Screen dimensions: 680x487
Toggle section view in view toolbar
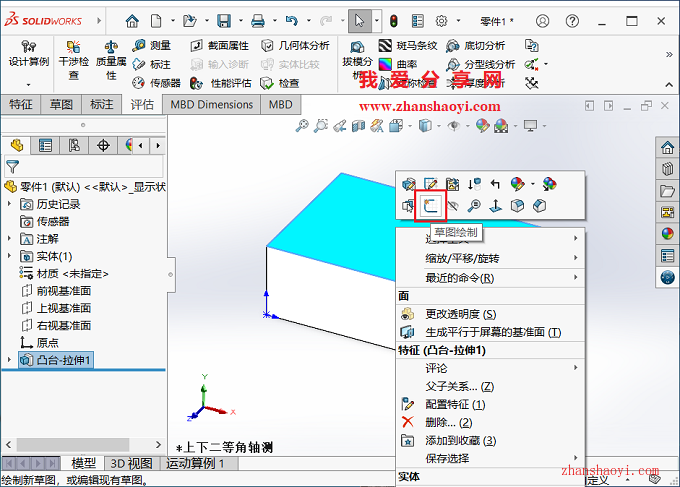point(359,126)
